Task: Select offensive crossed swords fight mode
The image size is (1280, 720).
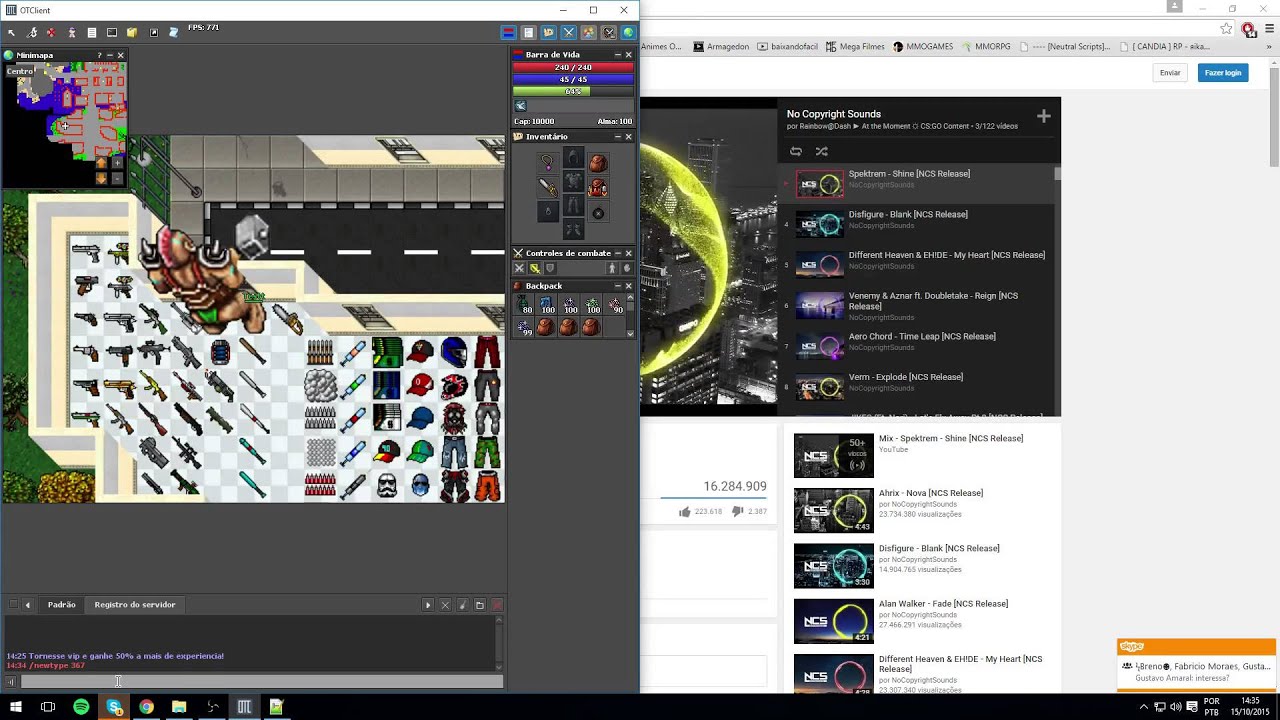Action: [519, 268]
